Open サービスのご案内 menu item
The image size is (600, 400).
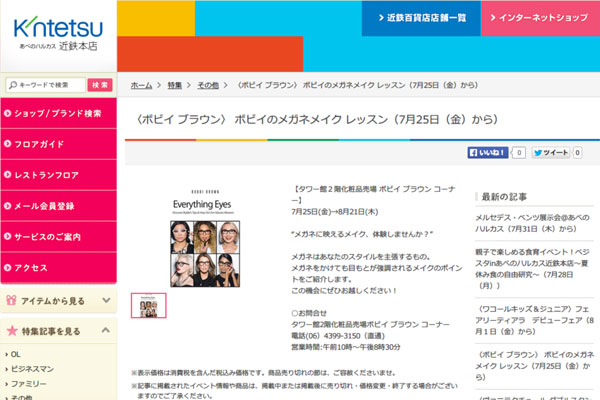(x=59, y=237)
